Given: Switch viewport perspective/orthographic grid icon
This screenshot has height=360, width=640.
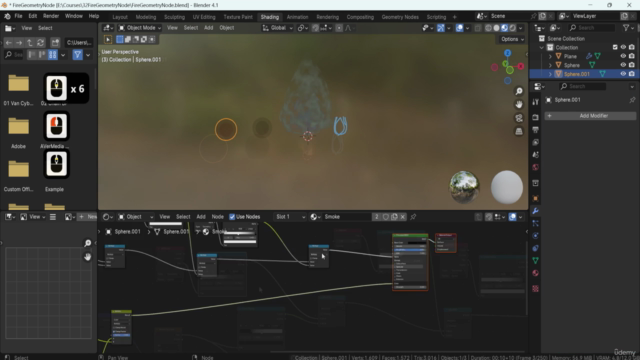Looking at the screenshot, I should pos(519,131).
